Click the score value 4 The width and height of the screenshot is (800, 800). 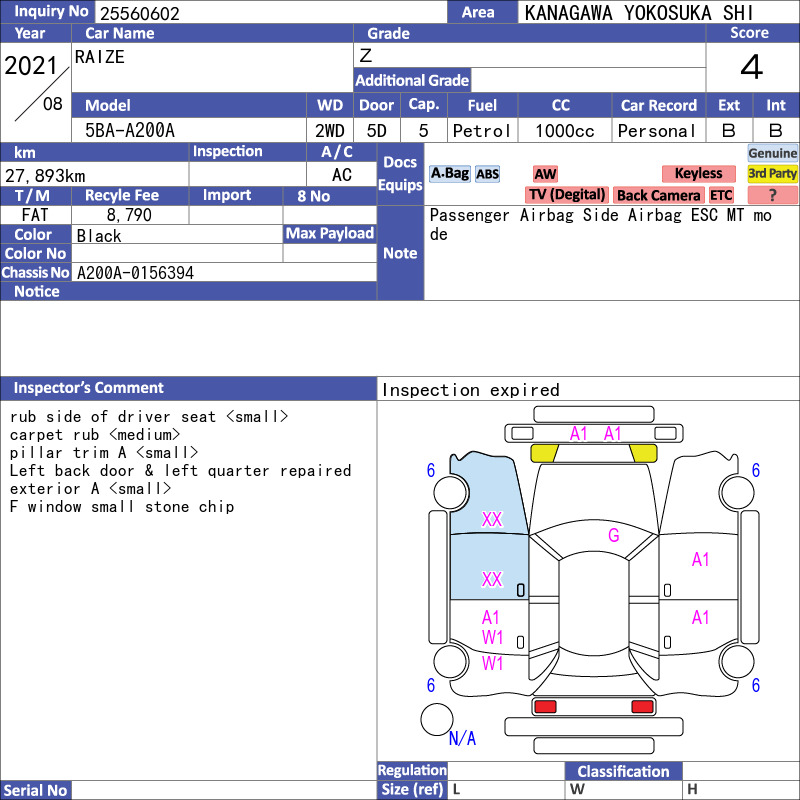click(x=751, y=68)
